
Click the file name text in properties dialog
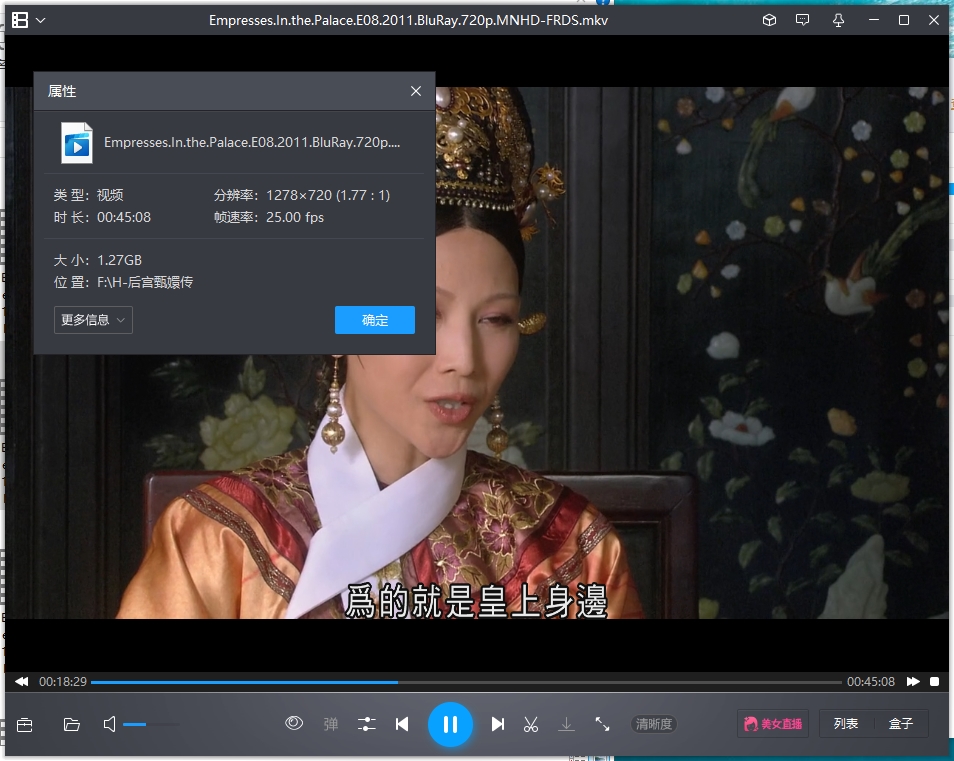252,142
